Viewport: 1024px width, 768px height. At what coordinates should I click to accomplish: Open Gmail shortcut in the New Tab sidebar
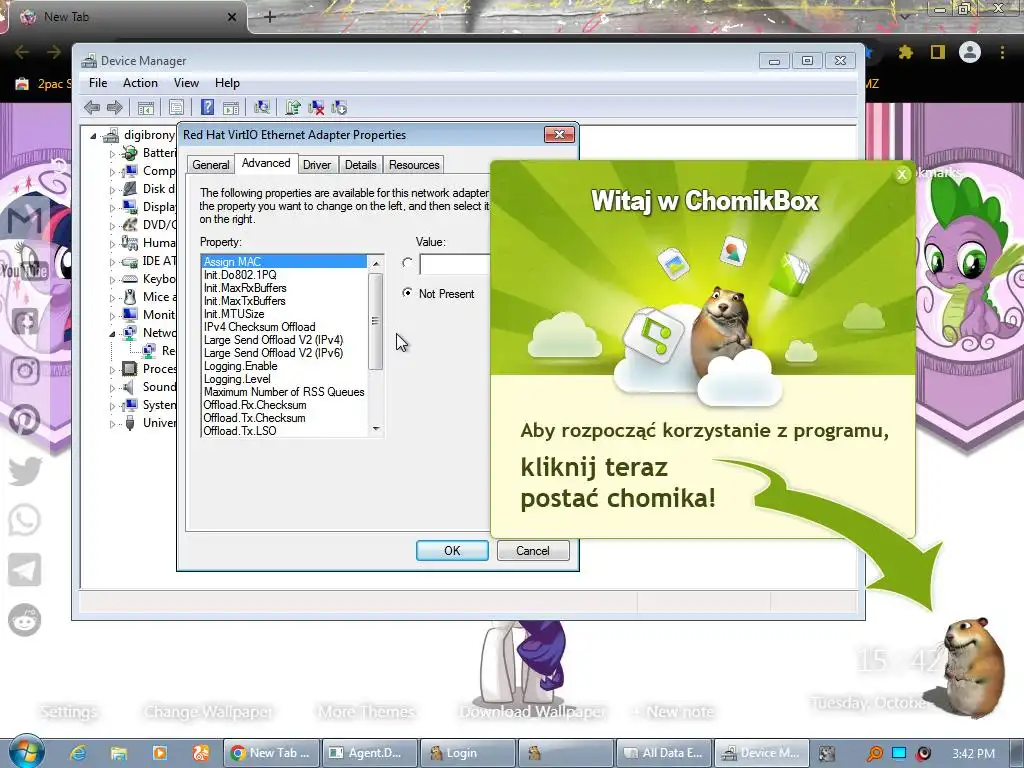tap(25, 221)
